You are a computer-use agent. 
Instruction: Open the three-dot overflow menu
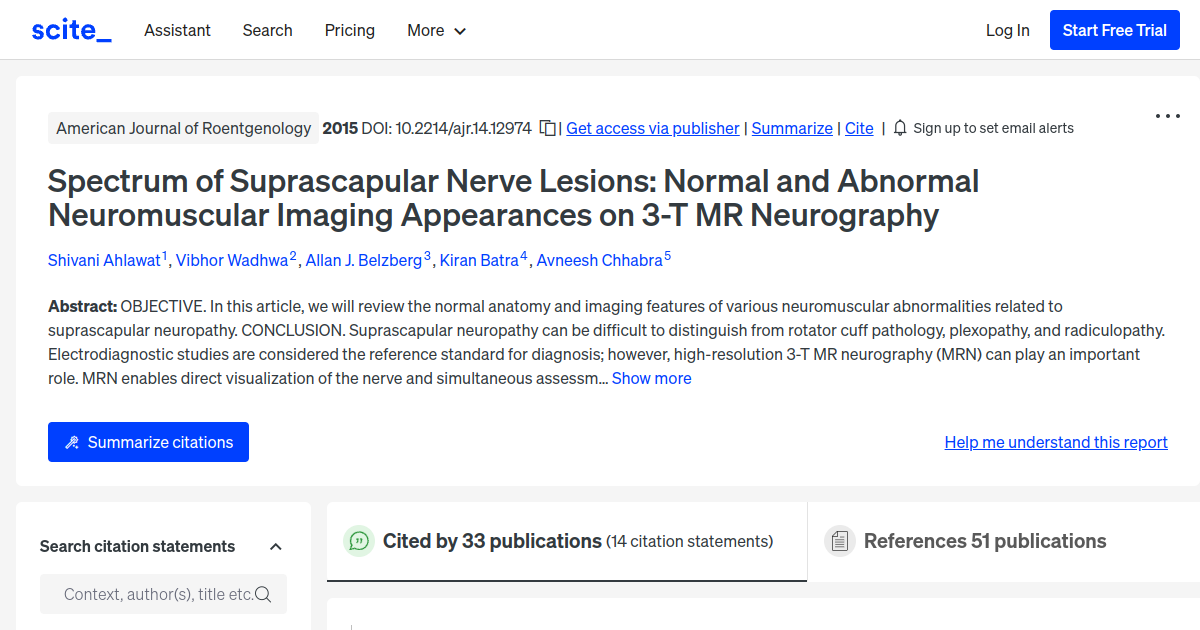[x=1167, y=116]
